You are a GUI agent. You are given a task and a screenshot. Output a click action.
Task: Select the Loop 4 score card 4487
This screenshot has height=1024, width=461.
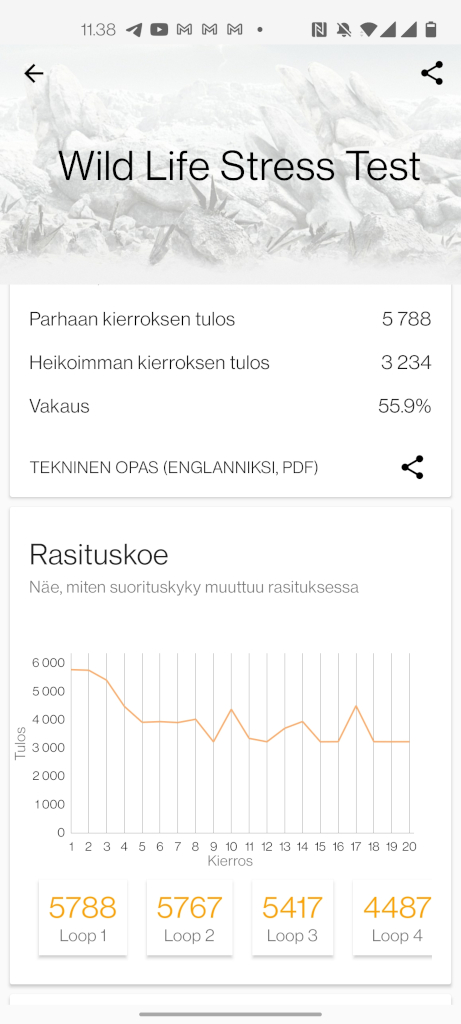pyautogui.click(x=392, y=918)
